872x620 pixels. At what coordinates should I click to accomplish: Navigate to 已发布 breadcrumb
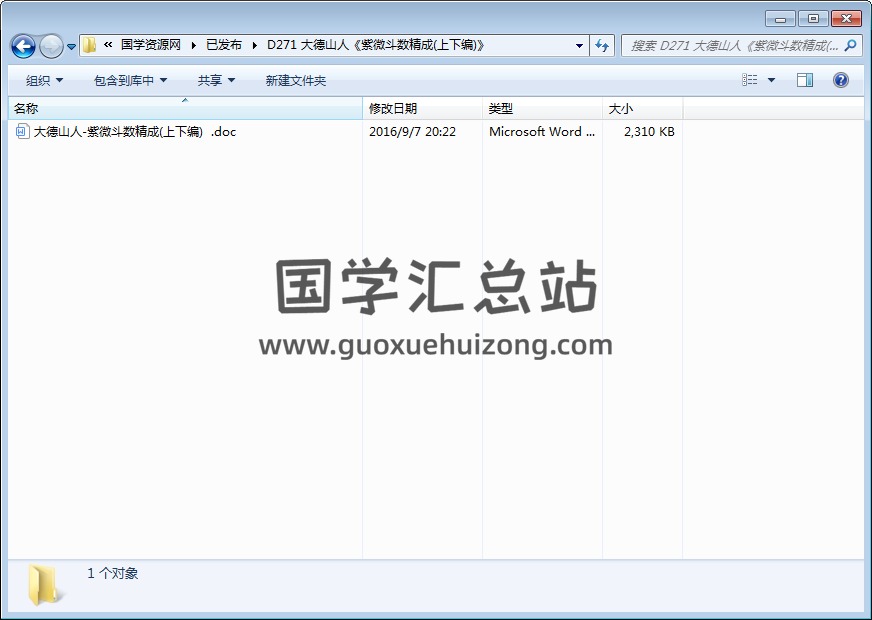point(224,45)
